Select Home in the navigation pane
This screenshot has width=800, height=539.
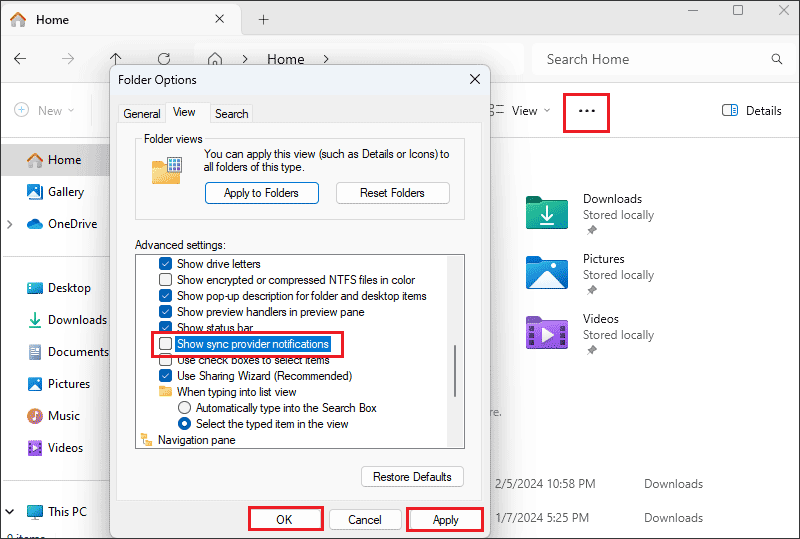click(55, 160)
